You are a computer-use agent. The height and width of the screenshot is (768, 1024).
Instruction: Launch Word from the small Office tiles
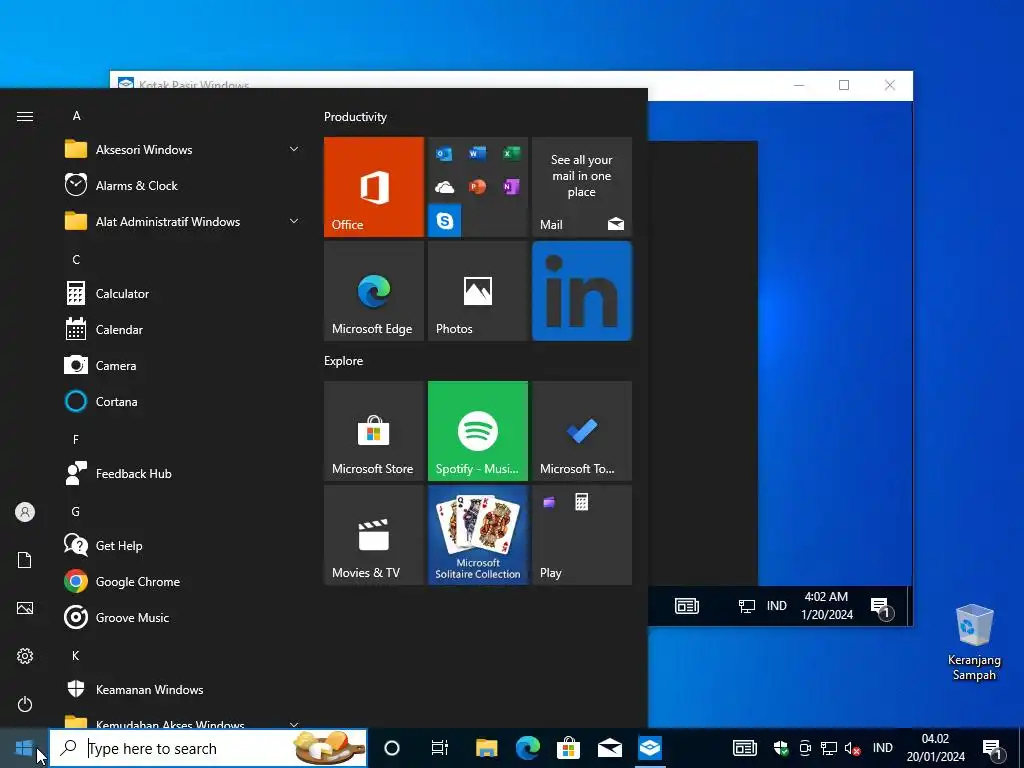477,153
